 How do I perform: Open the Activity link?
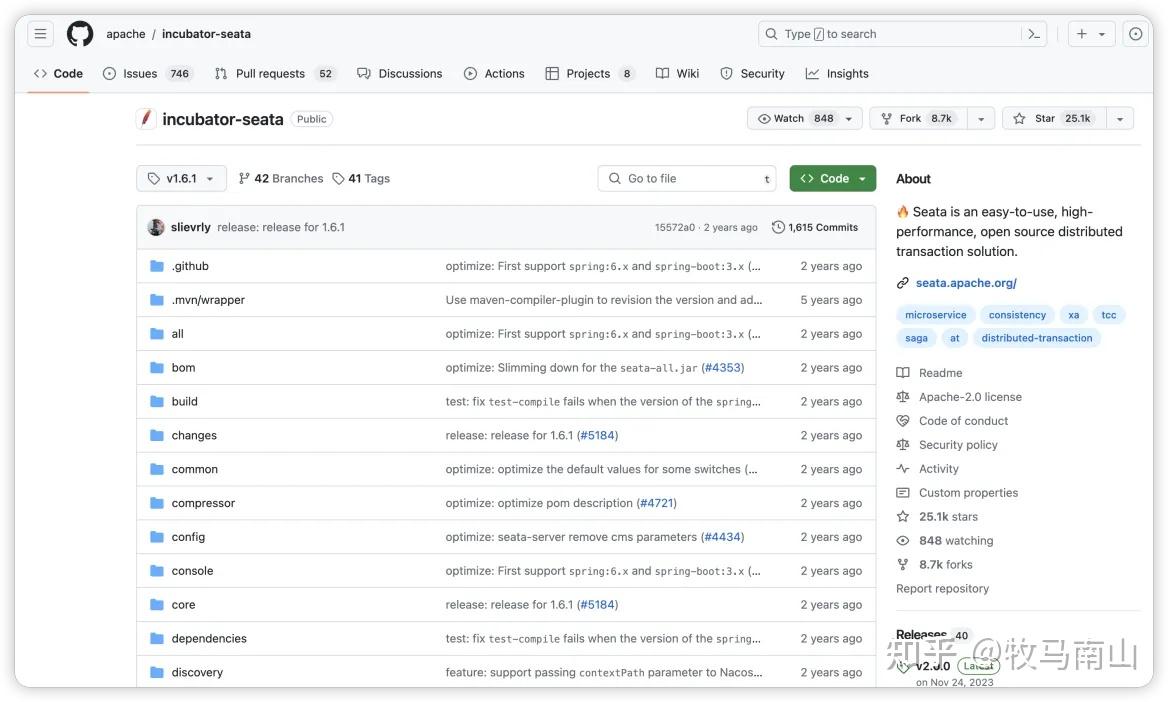(927, 468)
